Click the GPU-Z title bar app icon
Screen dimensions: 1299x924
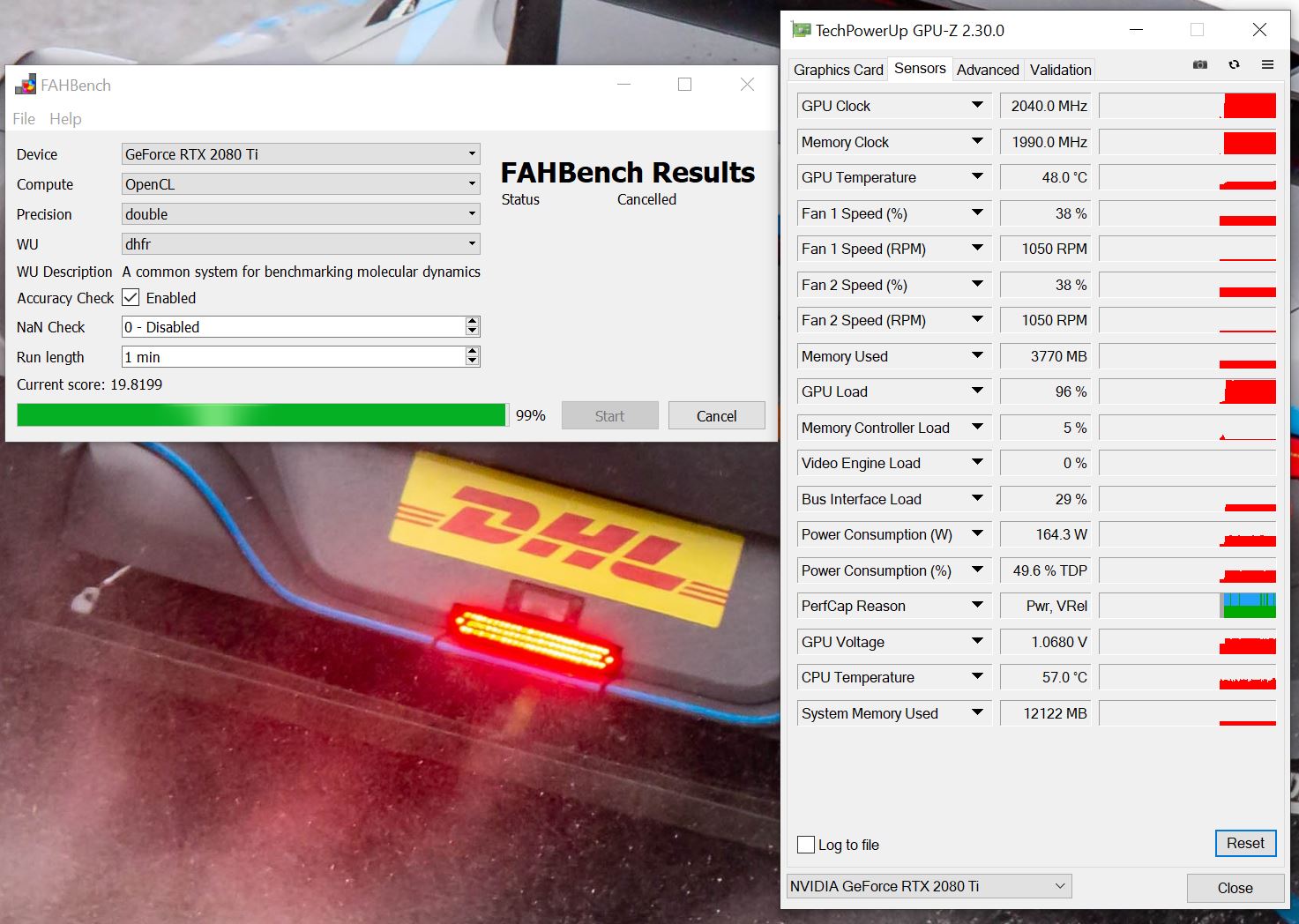(x=801, y=30)
